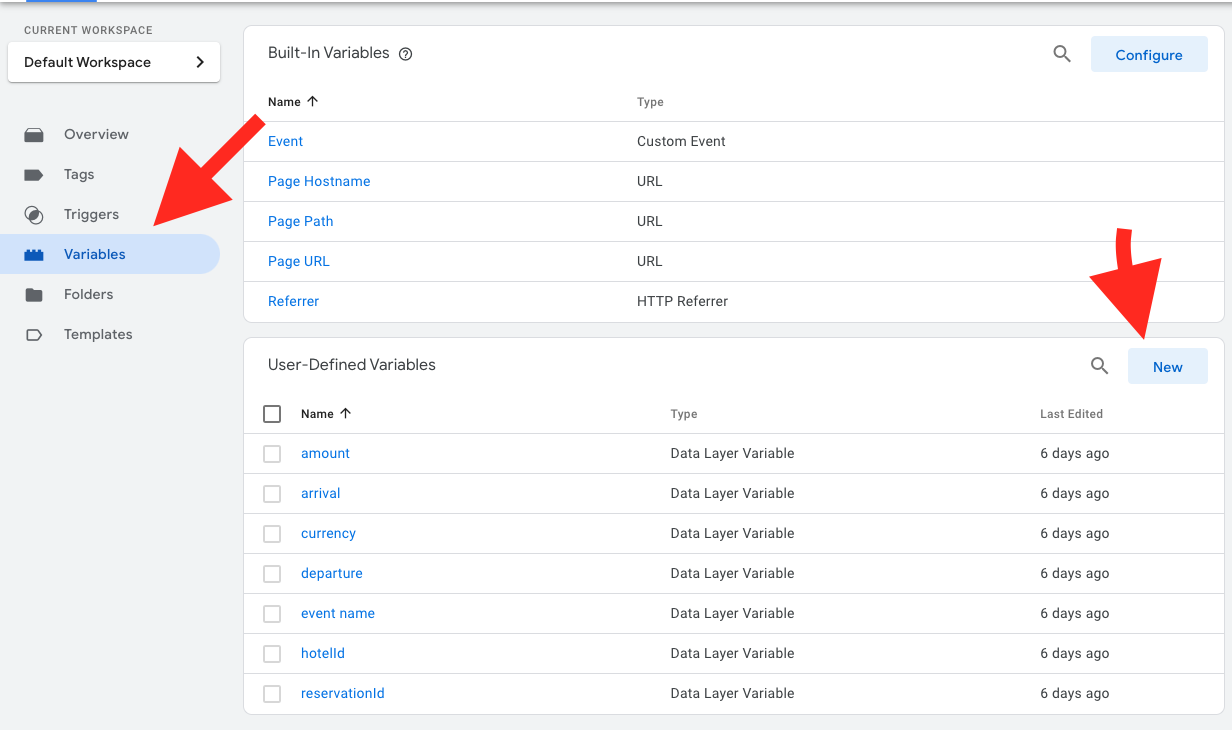
Task: Click the Tags label icon in the sidebar
Action: coord(34,175)
